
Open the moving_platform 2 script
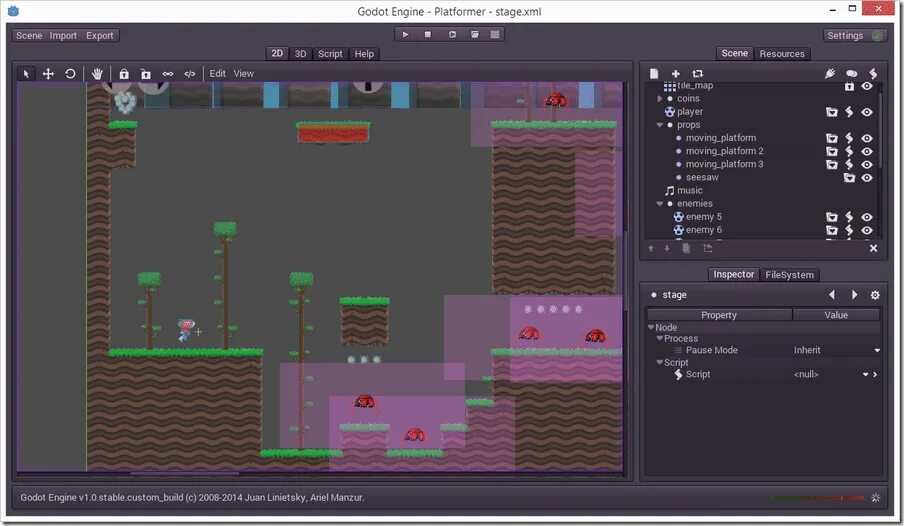point(849,151)
